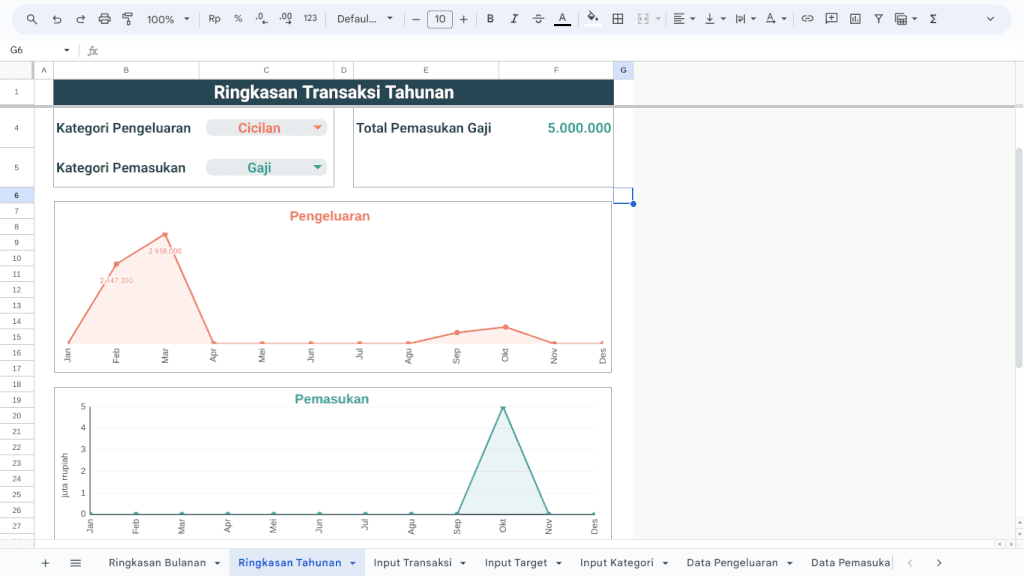
Task: Click the print icon
Action: 104,19
